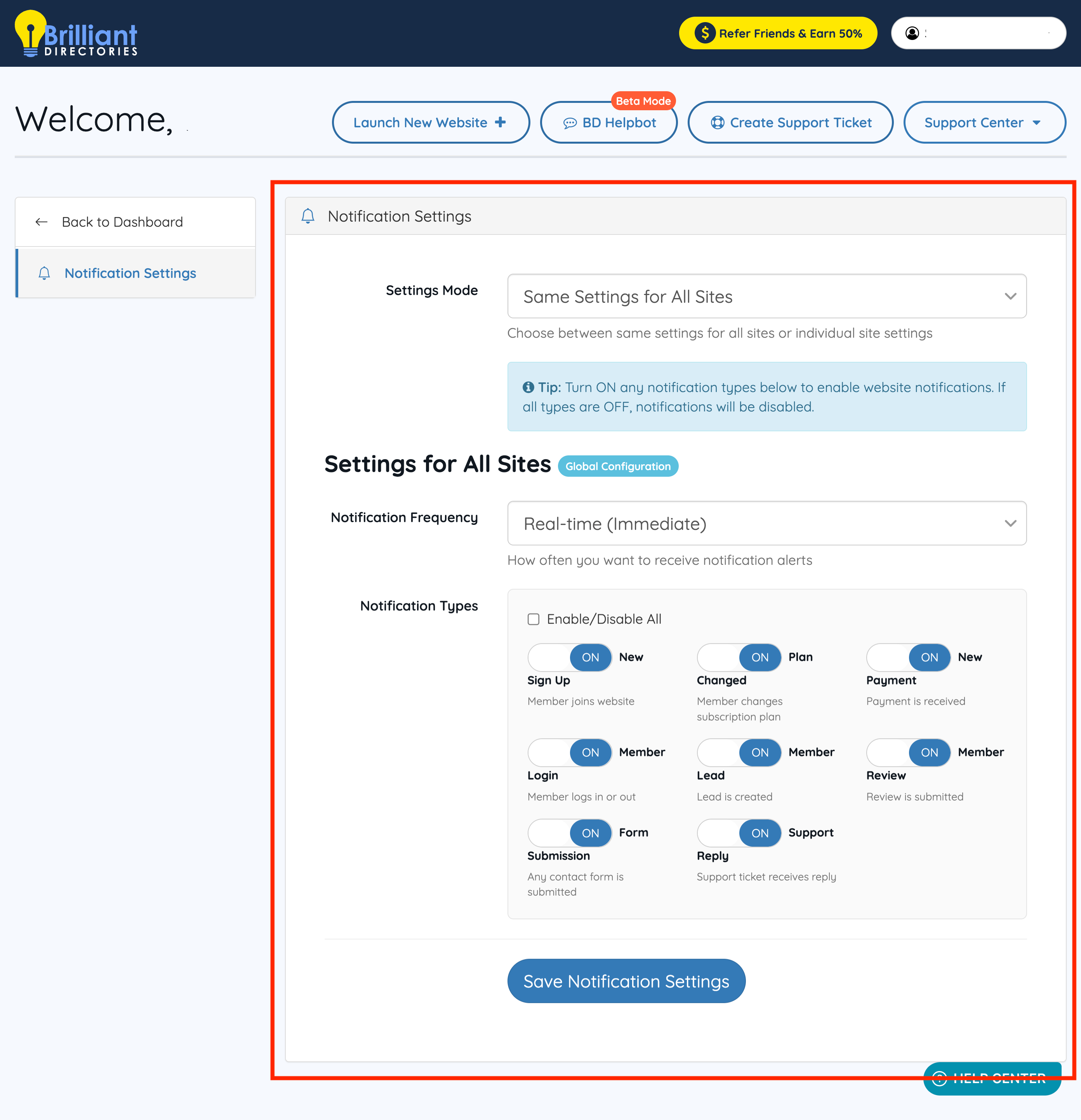Toggle the Member Lead notification switch

click(x=739, y=752)
